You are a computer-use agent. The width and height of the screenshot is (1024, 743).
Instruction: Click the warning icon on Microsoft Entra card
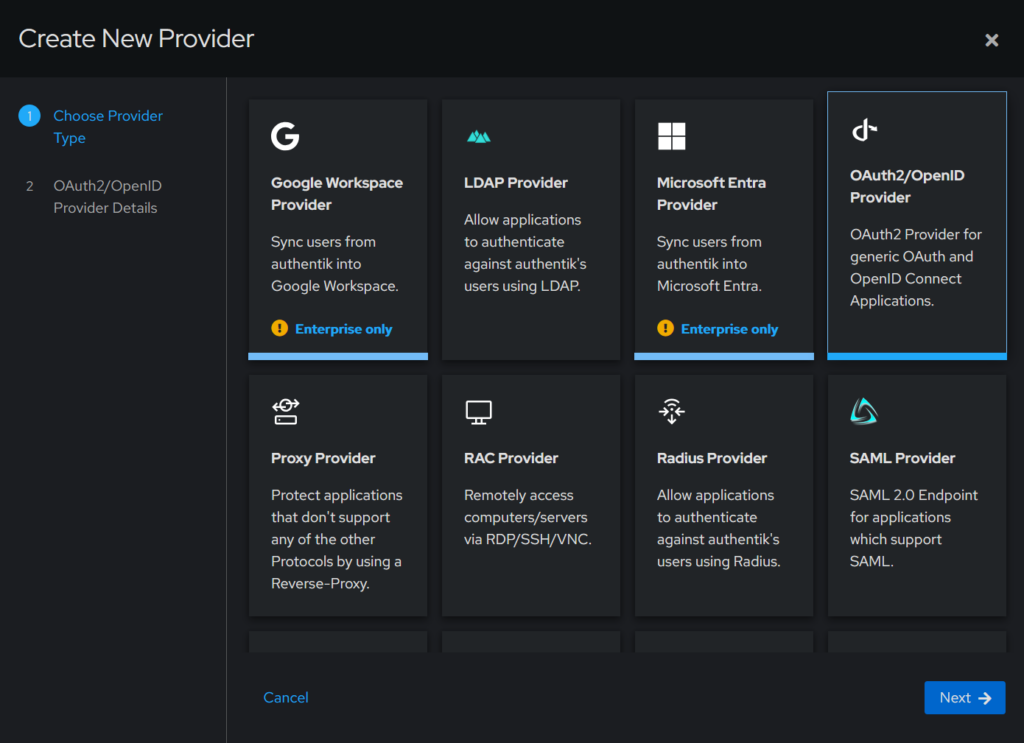coord(665,328)
